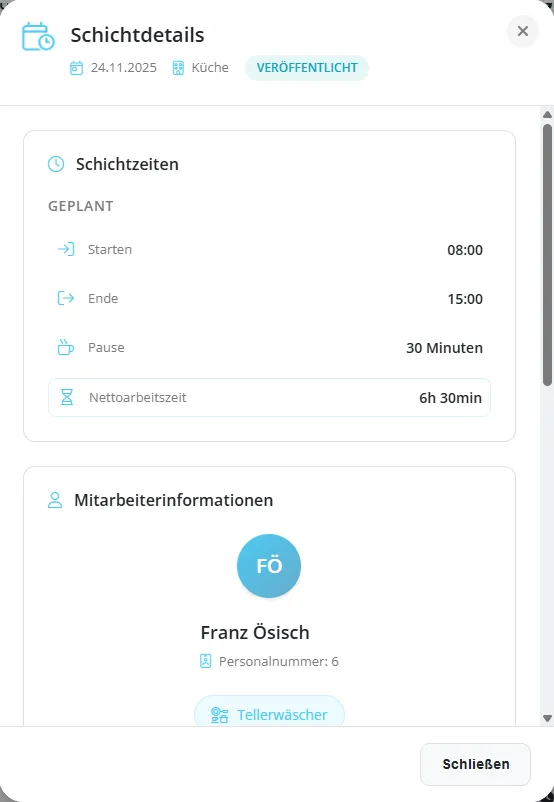Click the Schichtzeiten heading
The height and width of the screenshot is (802, 554).
click(127, 164)
